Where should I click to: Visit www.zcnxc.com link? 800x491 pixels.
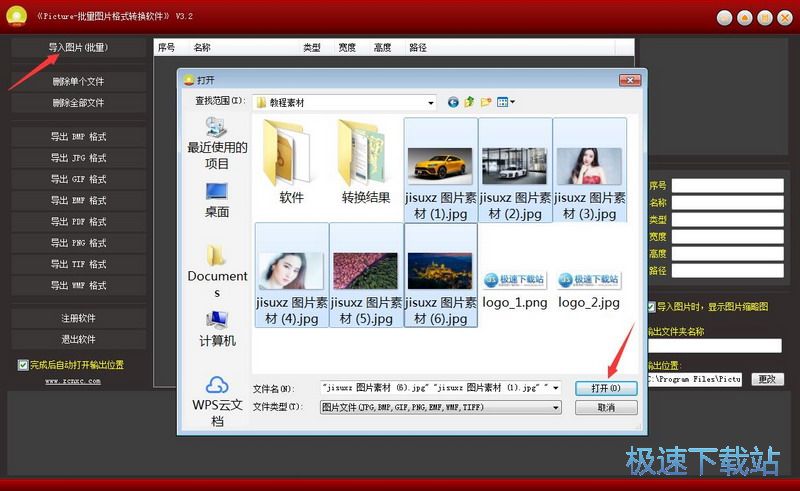coord(72,381)
